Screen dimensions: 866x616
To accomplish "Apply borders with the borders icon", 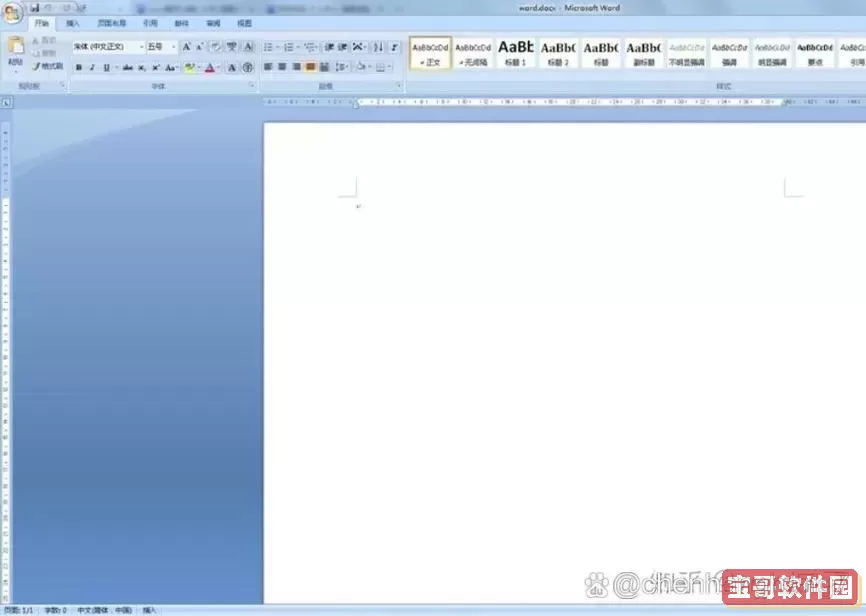I will [381, 67].
